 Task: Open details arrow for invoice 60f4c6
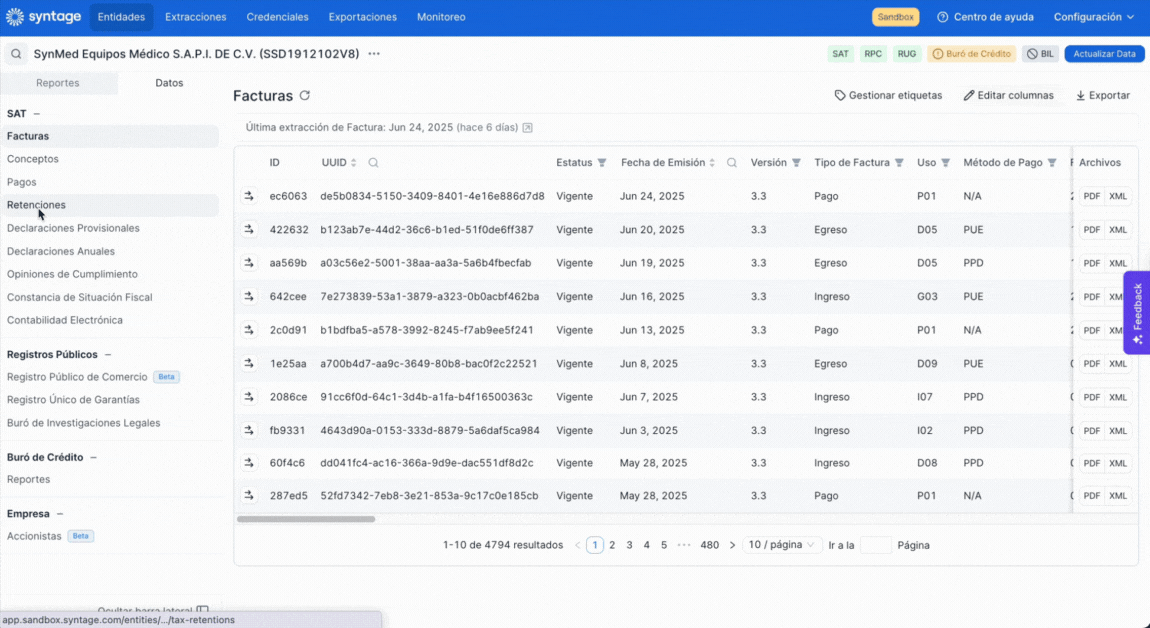pyautogui.click(x=249, y=463)
